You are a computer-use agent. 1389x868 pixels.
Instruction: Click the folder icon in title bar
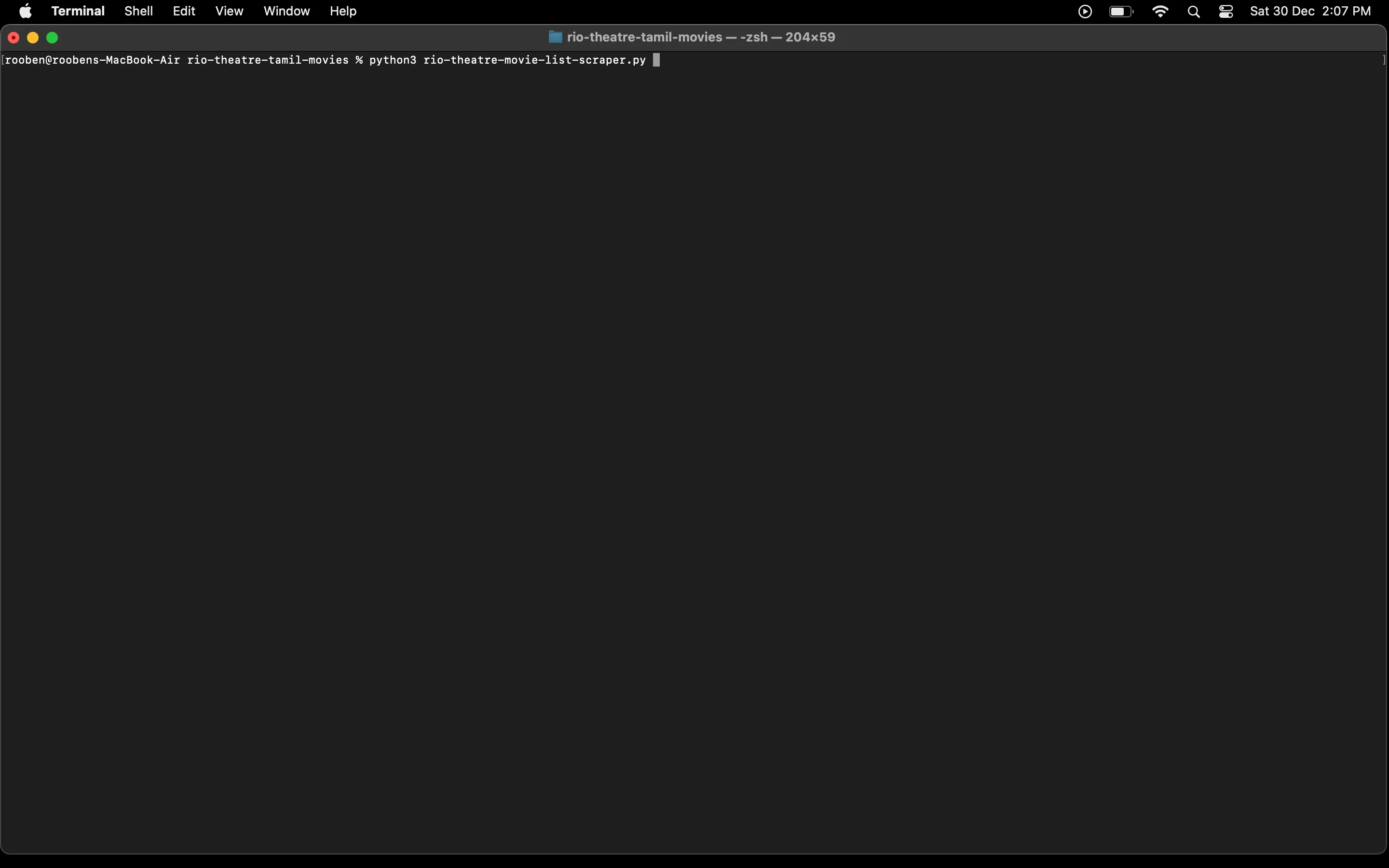[555, 37]
